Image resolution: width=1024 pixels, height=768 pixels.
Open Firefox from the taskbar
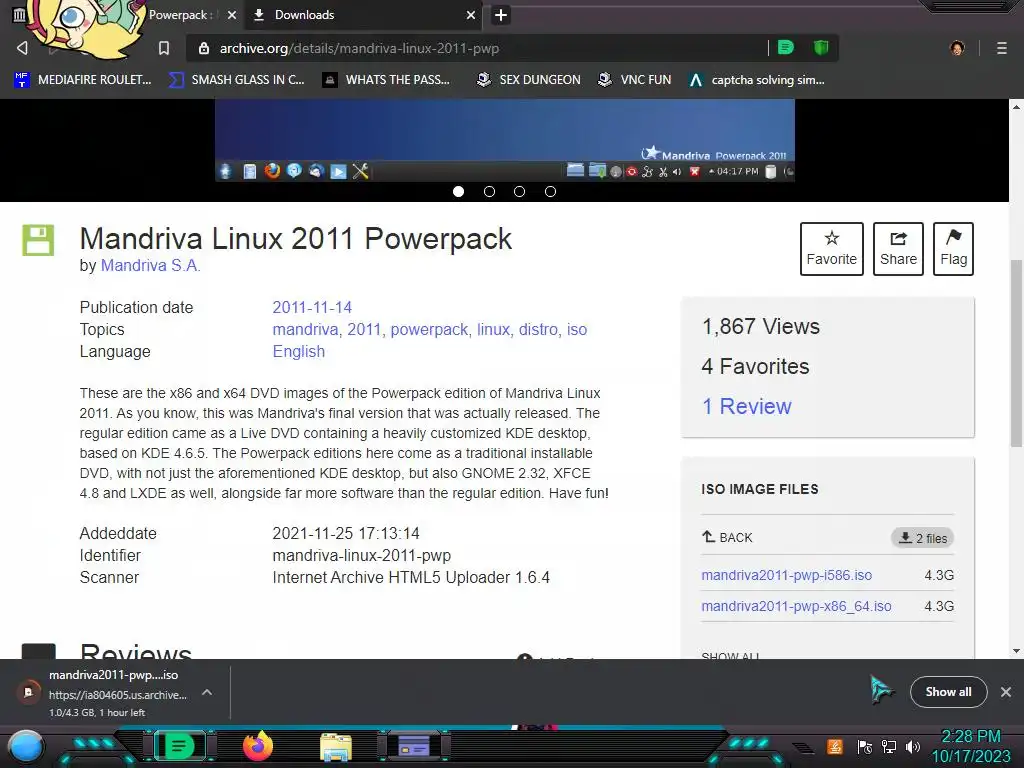point(257,746)
